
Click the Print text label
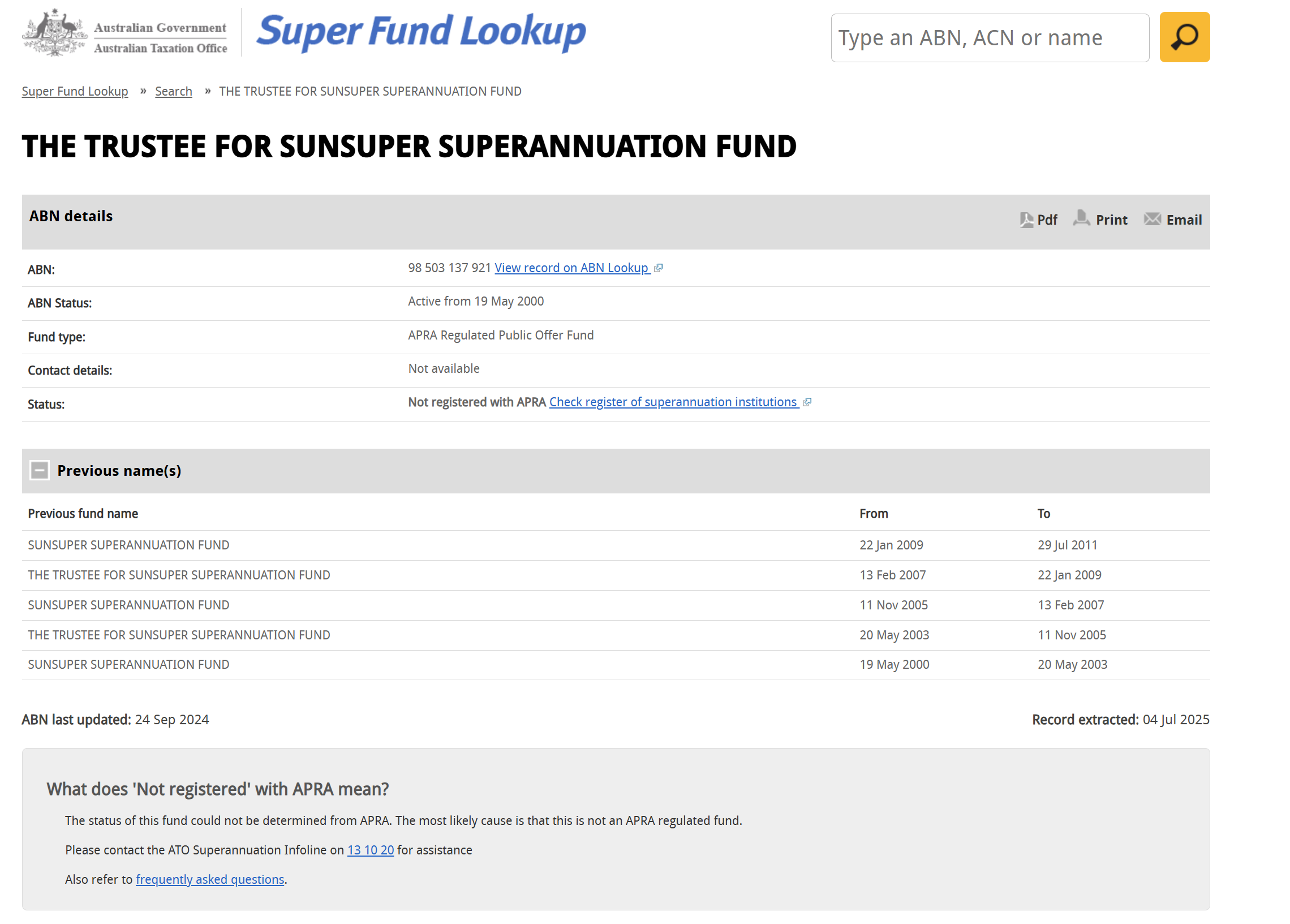point(1111,220)
